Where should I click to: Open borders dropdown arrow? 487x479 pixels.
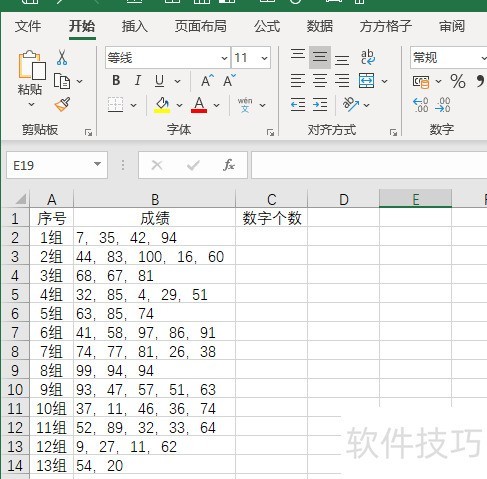(x=133, y=105)
